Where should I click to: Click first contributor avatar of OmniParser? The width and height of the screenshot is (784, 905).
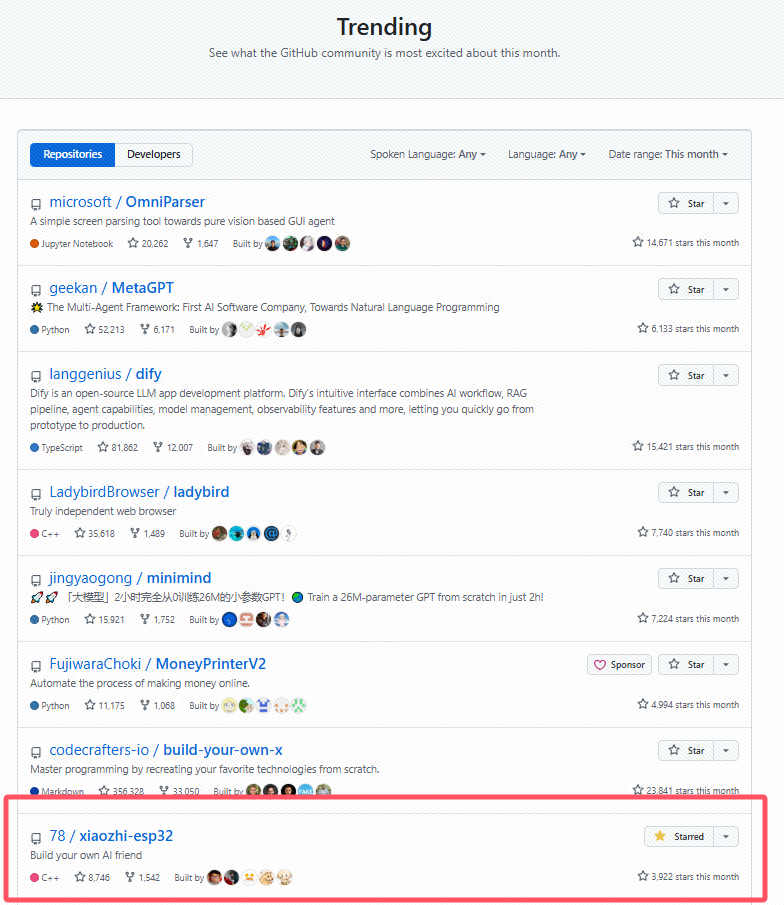point(272,244)
